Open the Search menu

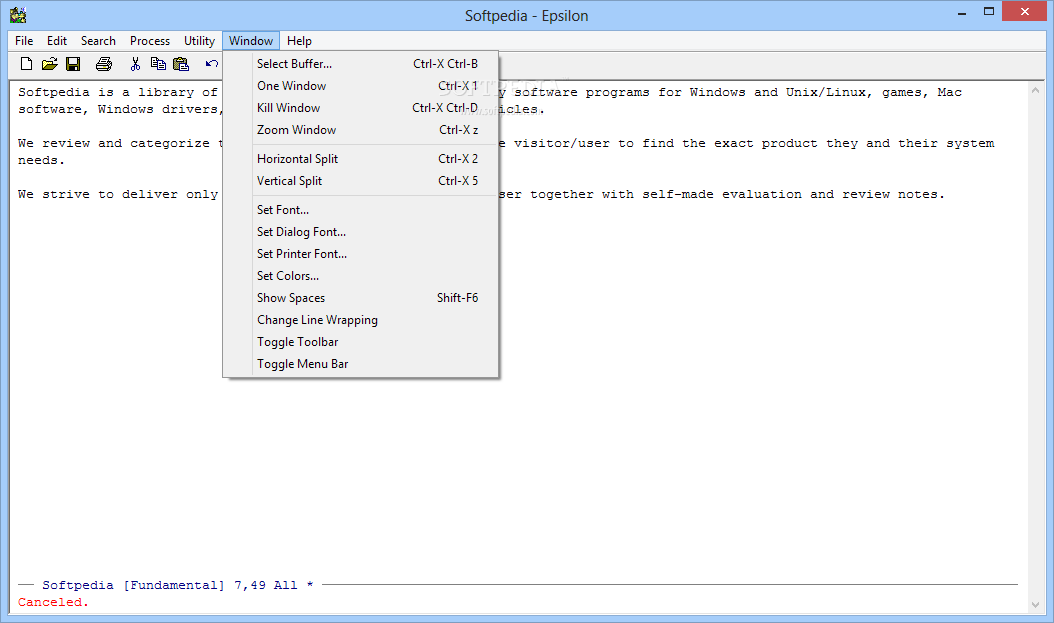[x=98, y=41]
